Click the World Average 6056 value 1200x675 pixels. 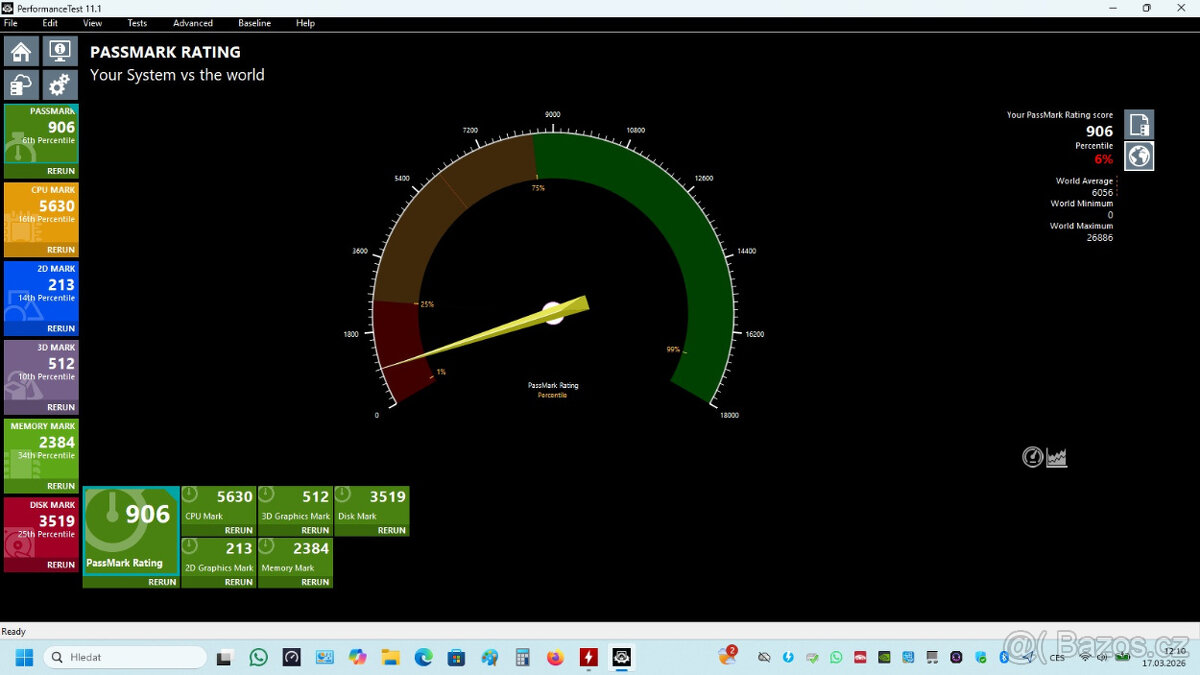(1102, 192)
